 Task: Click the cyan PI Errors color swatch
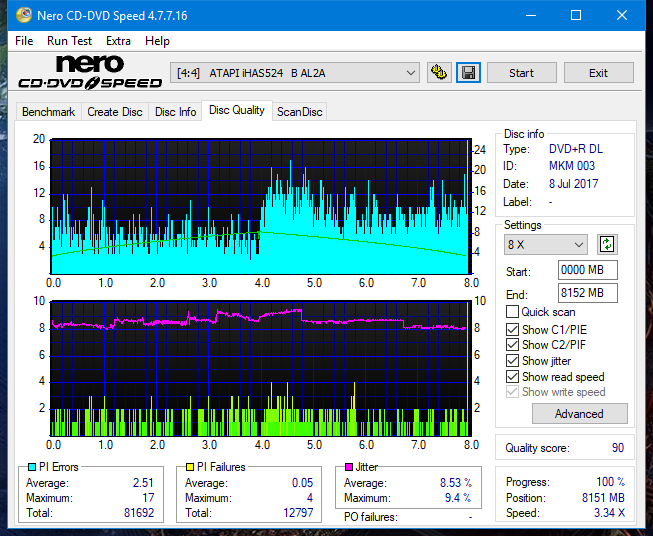click(31, 467)
